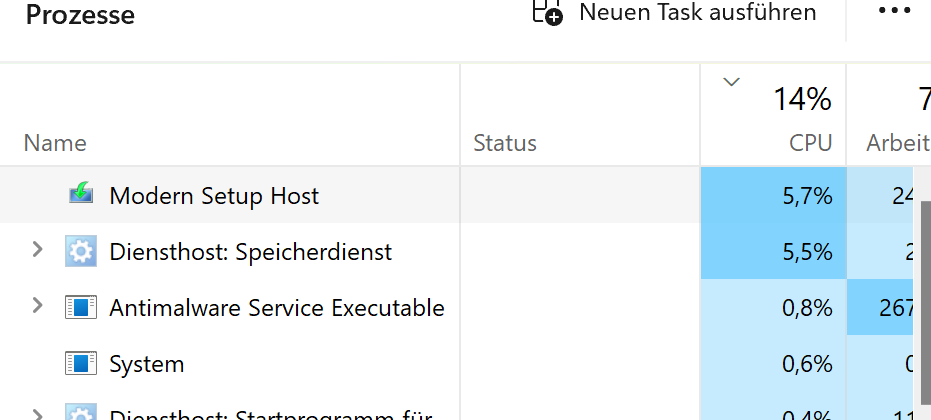Sort processes by the Name column
The image size is (931, 420).
click(x=55, y=143)
